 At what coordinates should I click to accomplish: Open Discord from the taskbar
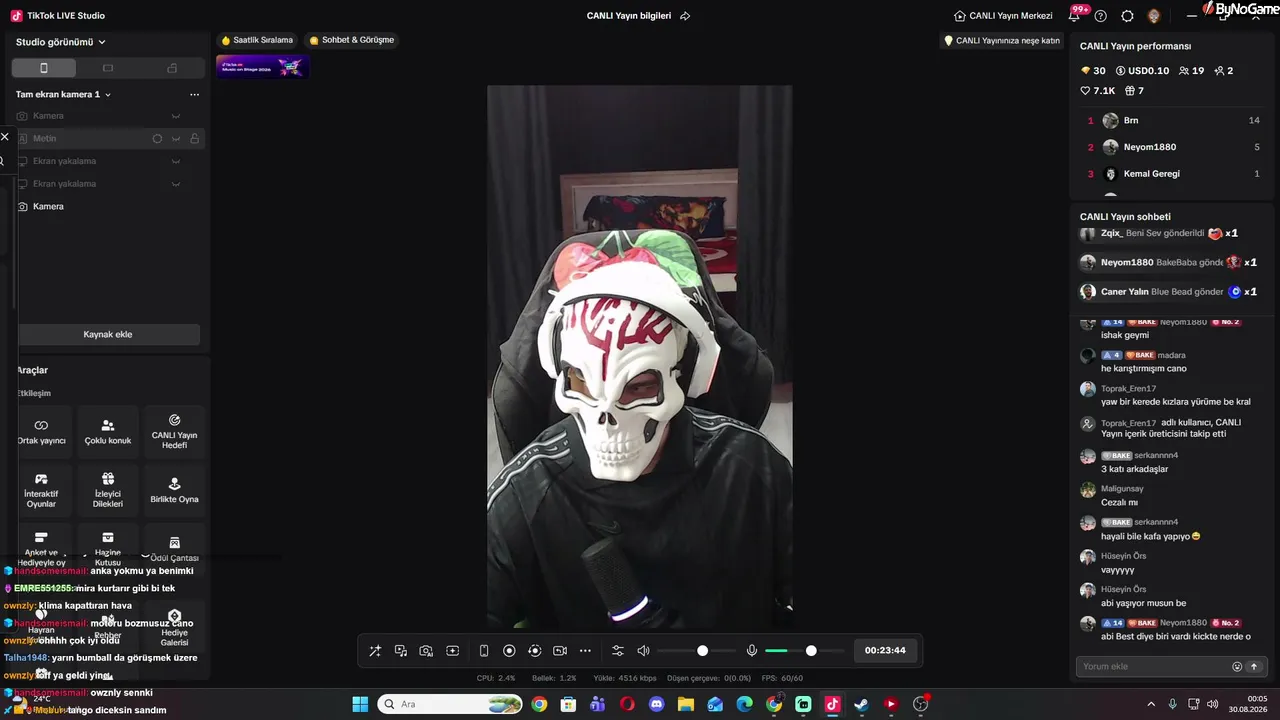point(656,704)
